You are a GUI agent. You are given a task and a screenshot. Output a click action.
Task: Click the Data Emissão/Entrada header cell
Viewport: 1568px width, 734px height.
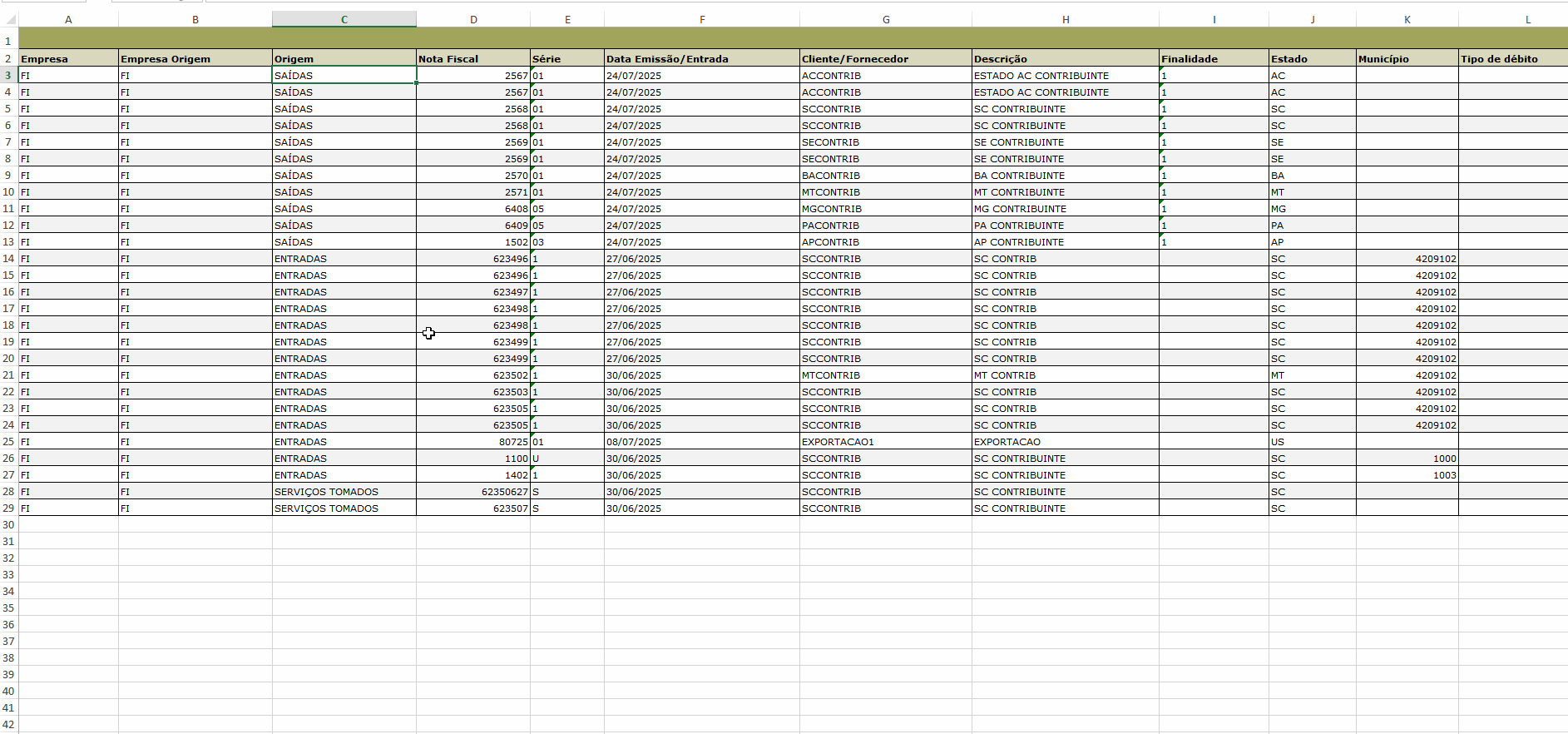pyautogui.click(x=702, y=59)
